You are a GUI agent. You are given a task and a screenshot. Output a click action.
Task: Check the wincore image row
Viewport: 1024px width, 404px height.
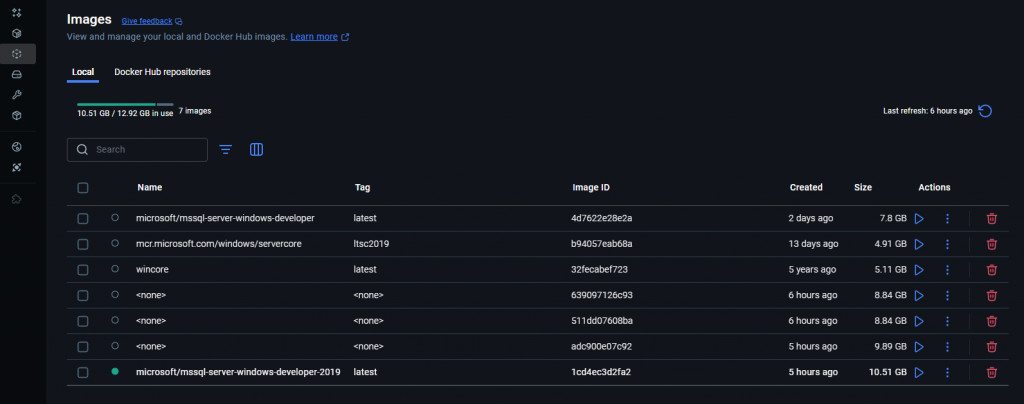83,270
